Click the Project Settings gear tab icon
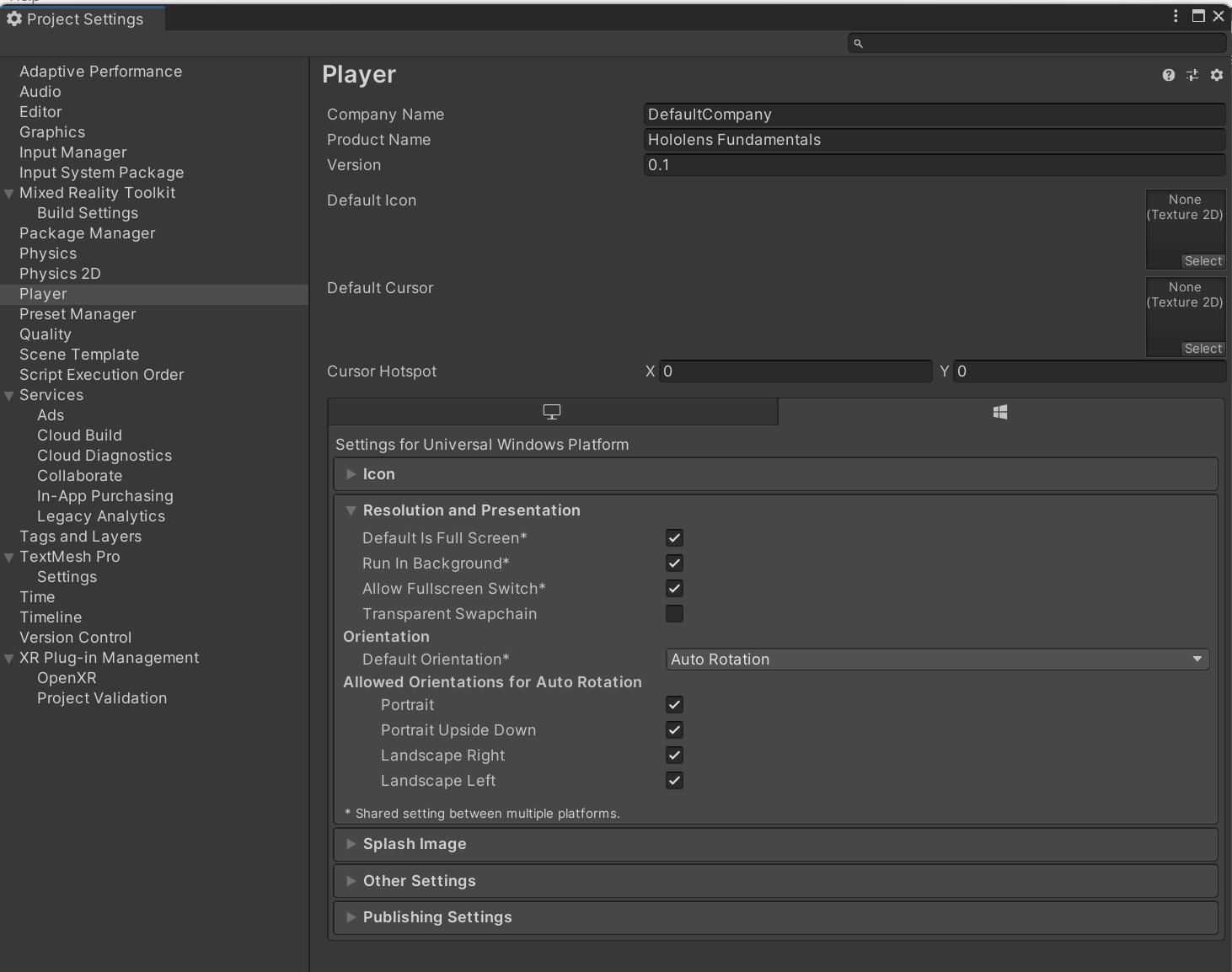 pyautogui.click(x=14, y=19)
